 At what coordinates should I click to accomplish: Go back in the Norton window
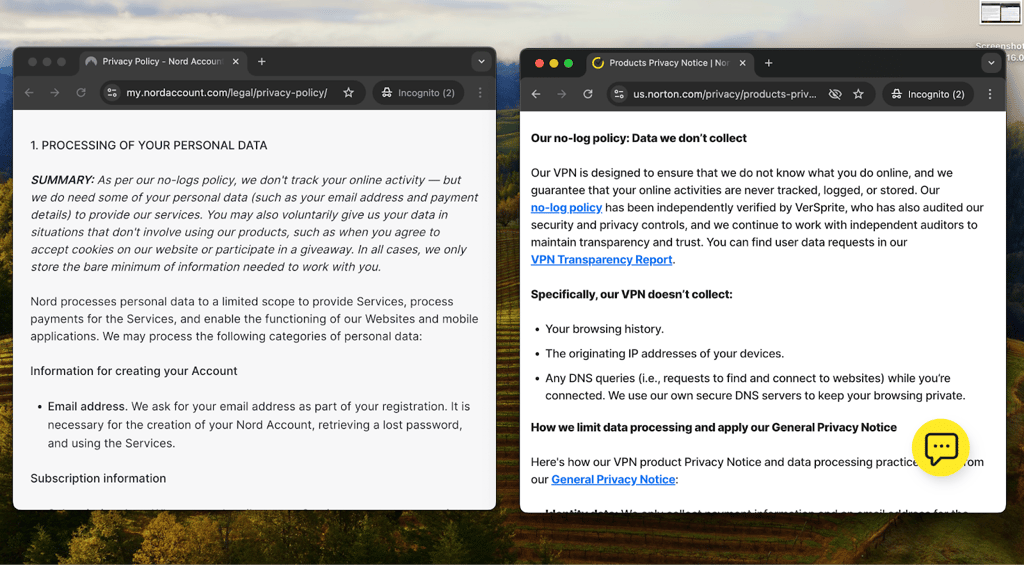(536, 94)
